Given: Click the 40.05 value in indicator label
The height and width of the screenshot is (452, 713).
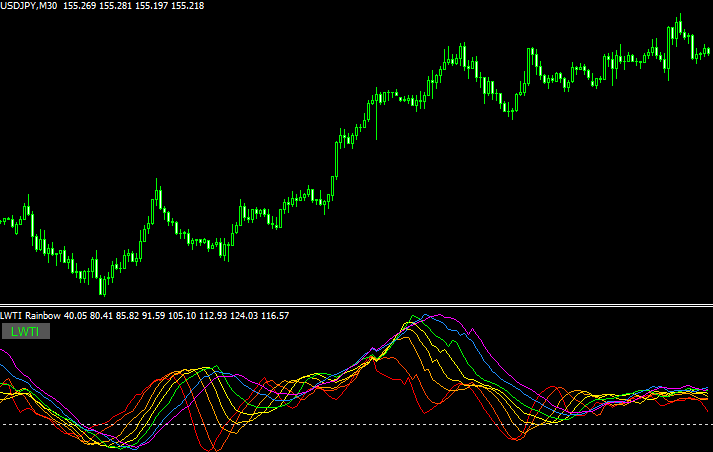Looking at the screenshot, I should tap(75, 316).
